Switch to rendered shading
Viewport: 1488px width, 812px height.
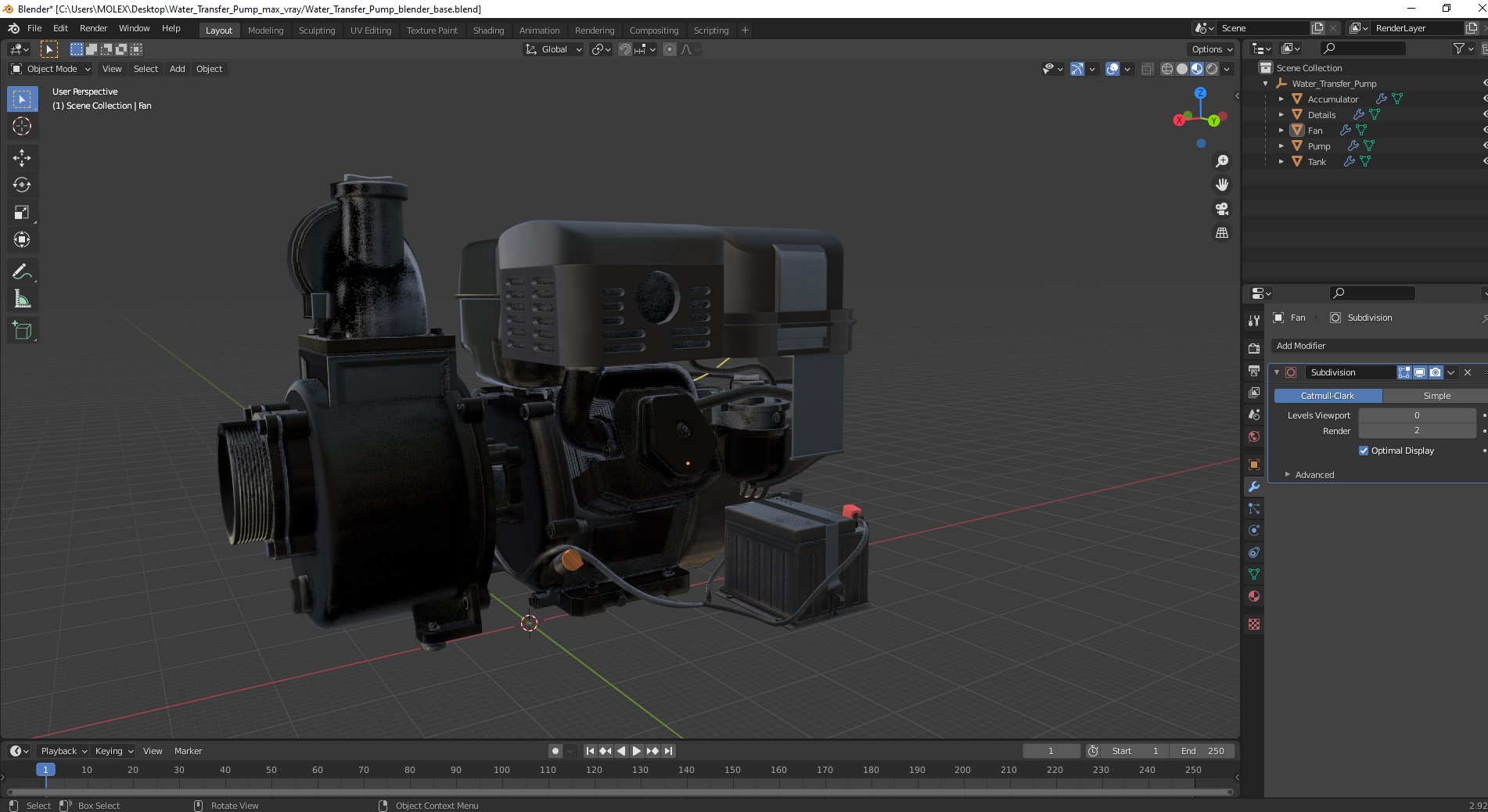[x=1212, y=69]
